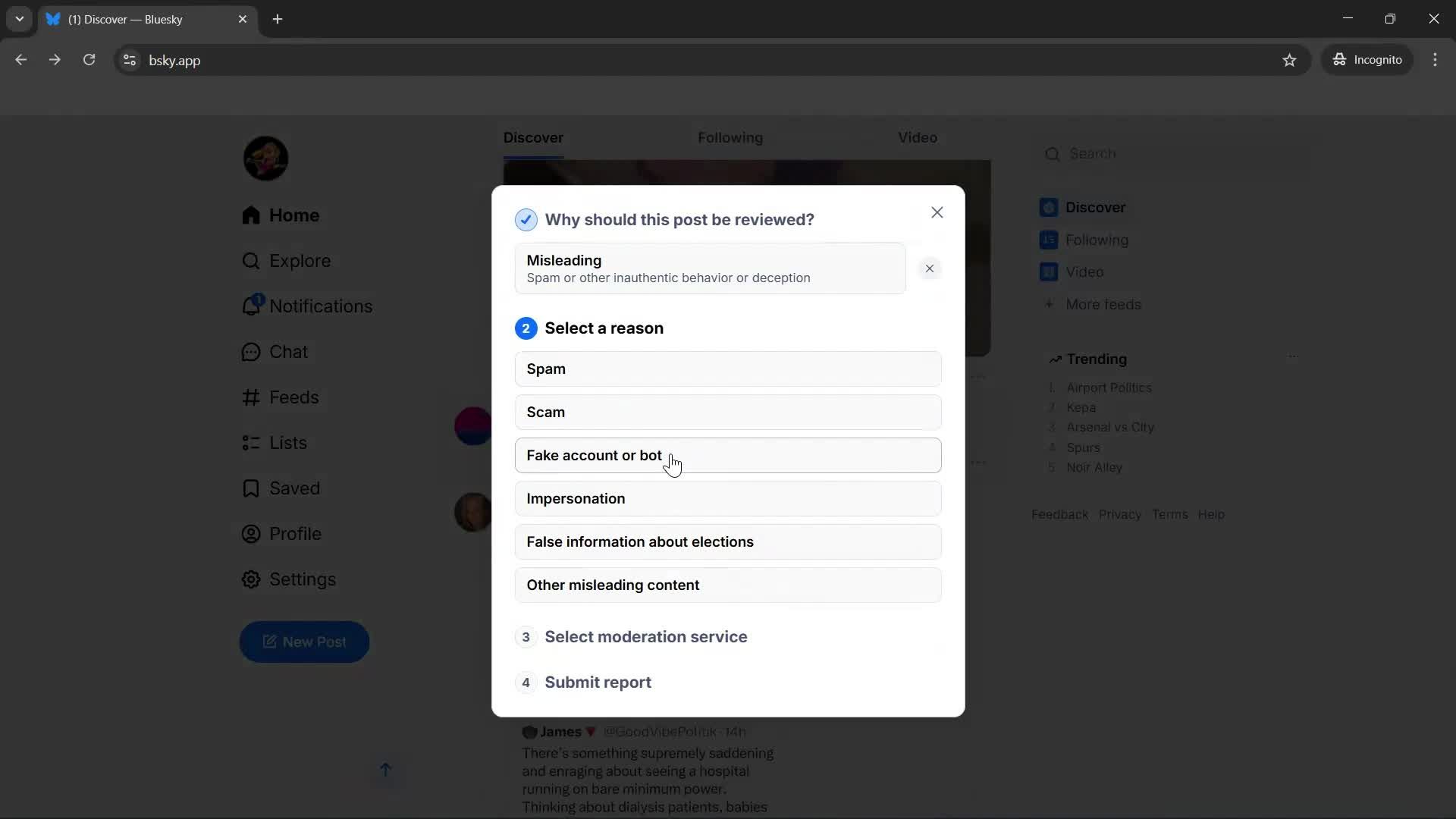Open the browser tab search chevron

pos(19,19)
